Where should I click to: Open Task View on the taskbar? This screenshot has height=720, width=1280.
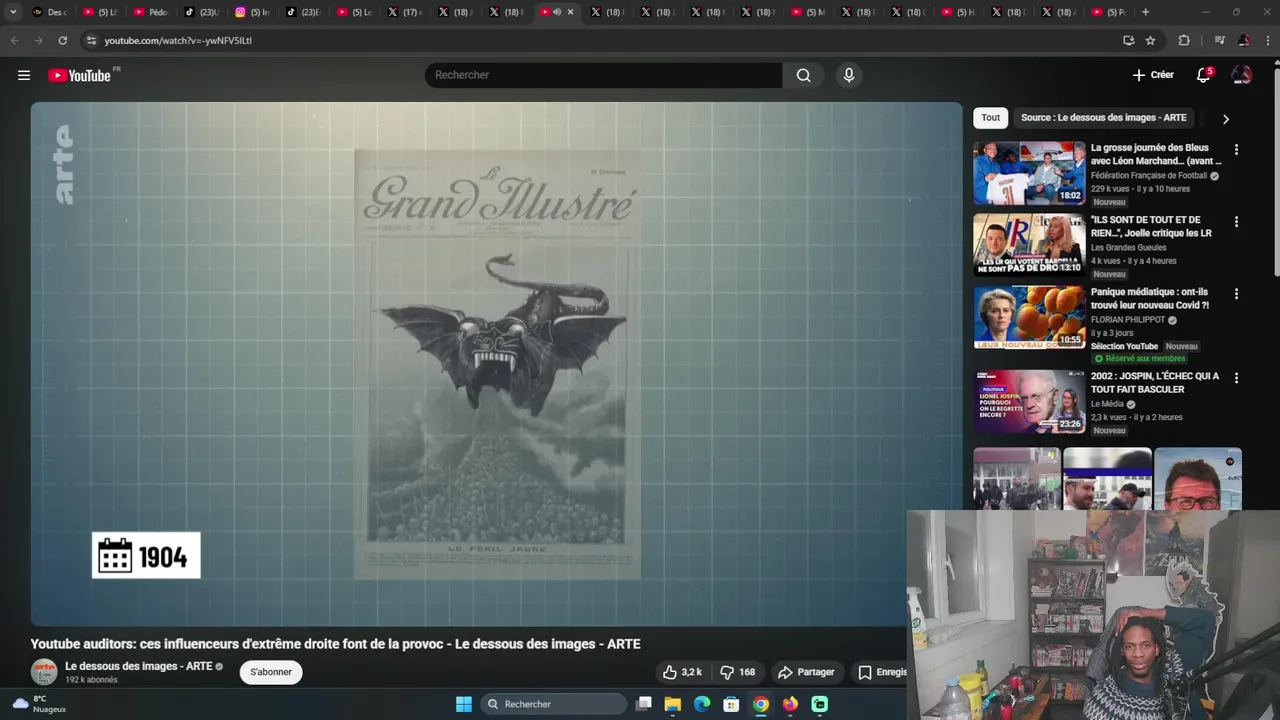click(x=644, y=704)
